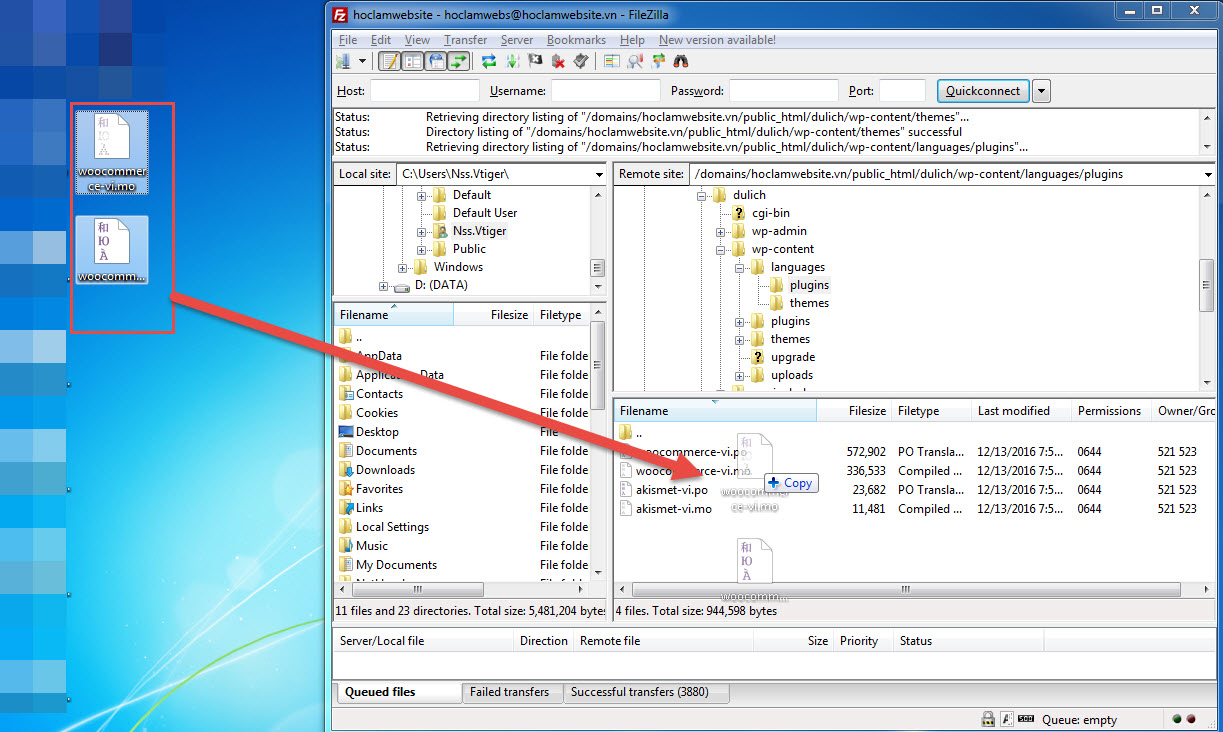This screenshot has width=1223, height=732.
Task: Cancel the current operation via toolbar icon
Action: pos(535,62)
